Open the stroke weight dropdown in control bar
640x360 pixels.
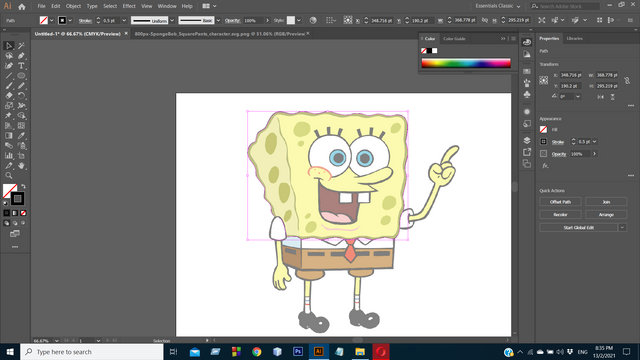(x=124, y=20)
